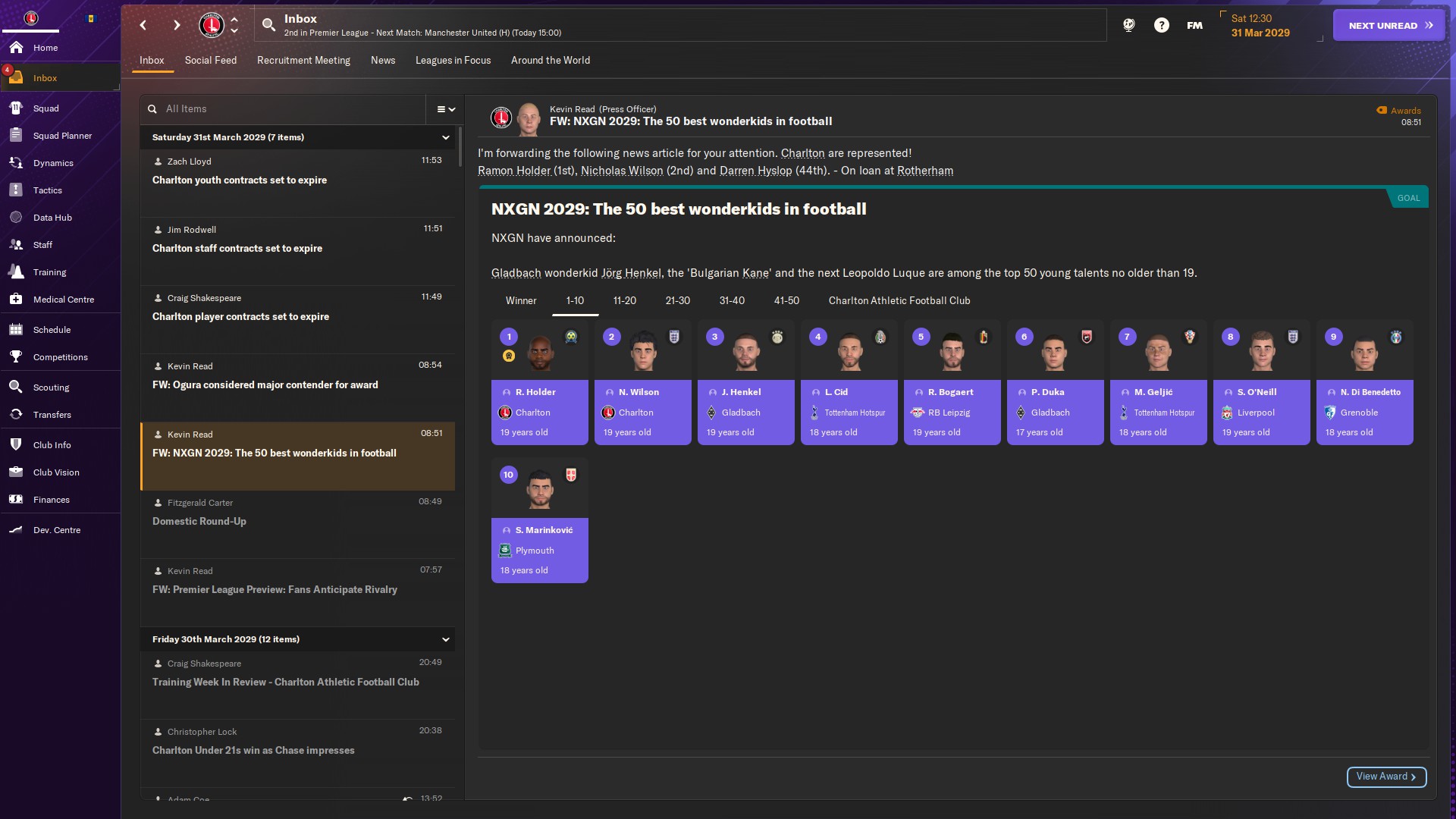Collapse the Saturday 31st March 2029 group
Screen dimensions: 1456x819
coord(446,137)
